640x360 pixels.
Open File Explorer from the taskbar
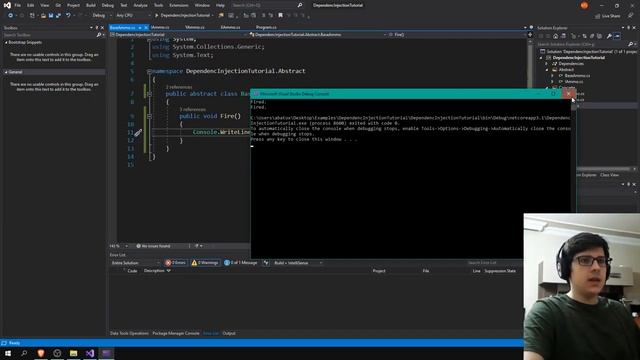click(x=73, y=353)
